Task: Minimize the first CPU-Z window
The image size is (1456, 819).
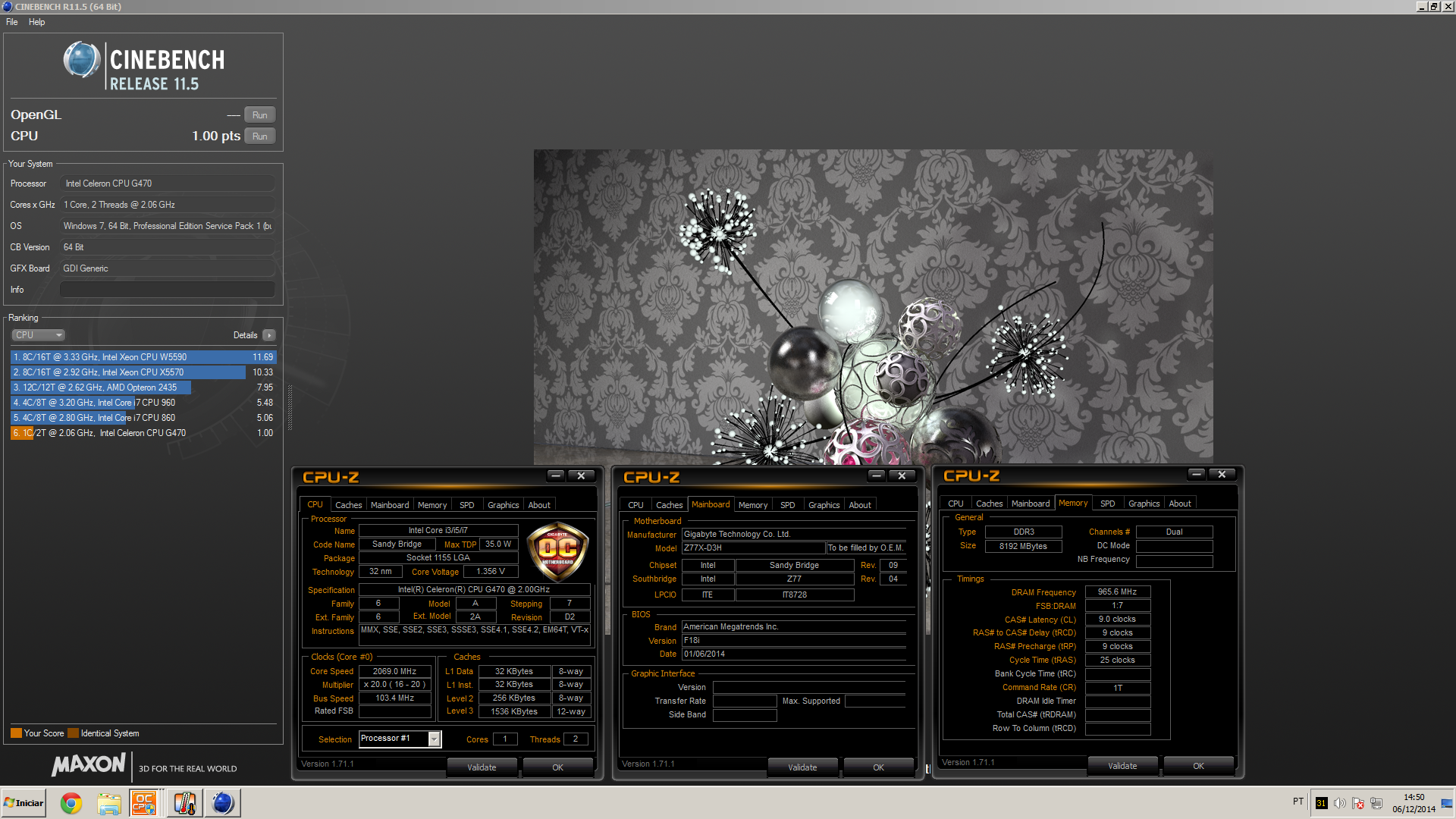Action: [557, 475]
